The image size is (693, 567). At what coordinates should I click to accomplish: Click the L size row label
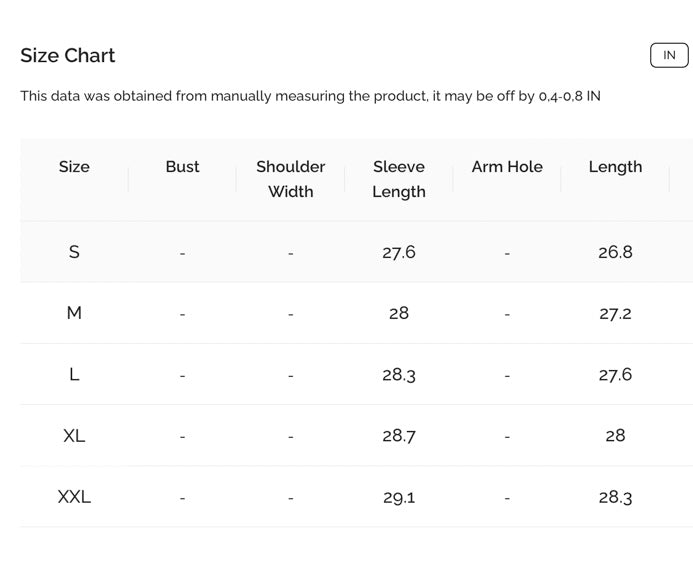pyautogui.click(x=74, y=374)
